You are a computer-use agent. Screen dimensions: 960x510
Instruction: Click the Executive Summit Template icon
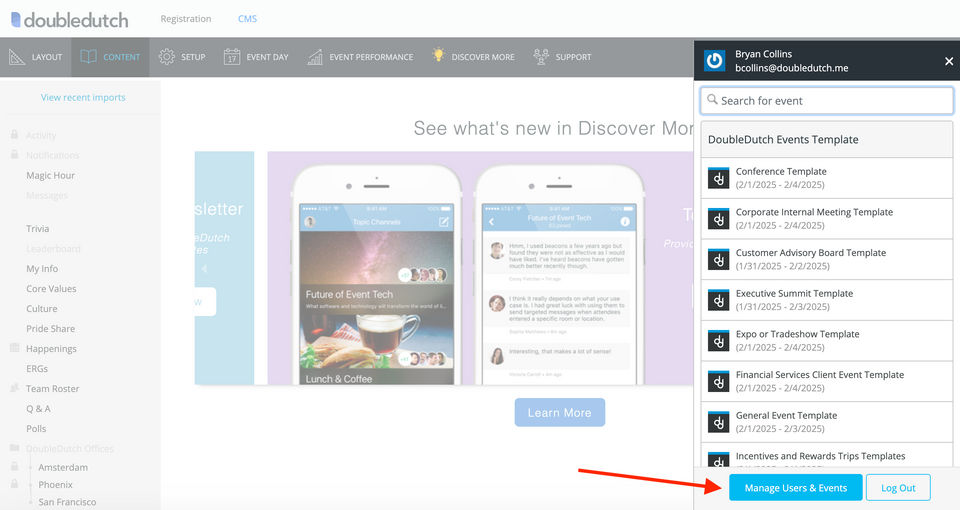pos(719,300)
